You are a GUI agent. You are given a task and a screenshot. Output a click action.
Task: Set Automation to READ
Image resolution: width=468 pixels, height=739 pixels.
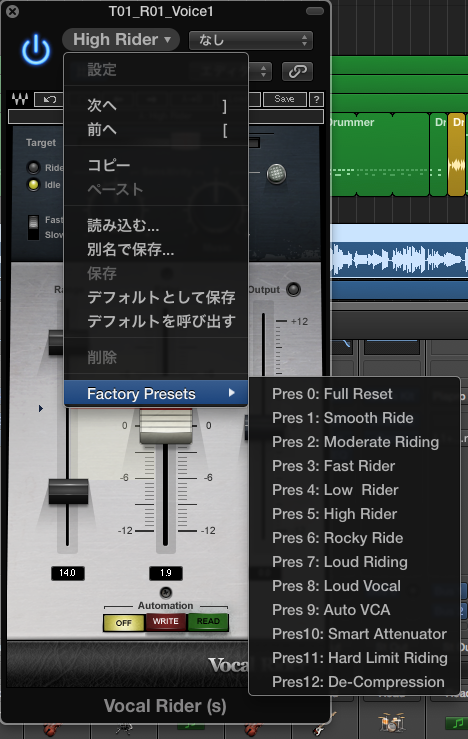point(208,622)
